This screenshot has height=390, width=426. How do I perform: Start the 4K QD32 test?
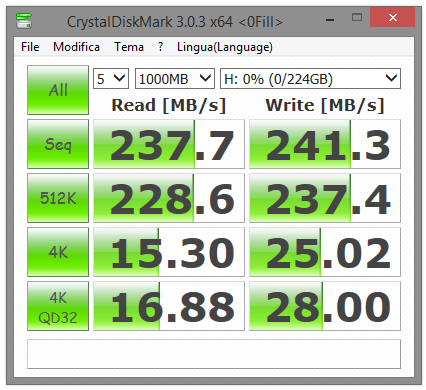(x=58, y=306)
